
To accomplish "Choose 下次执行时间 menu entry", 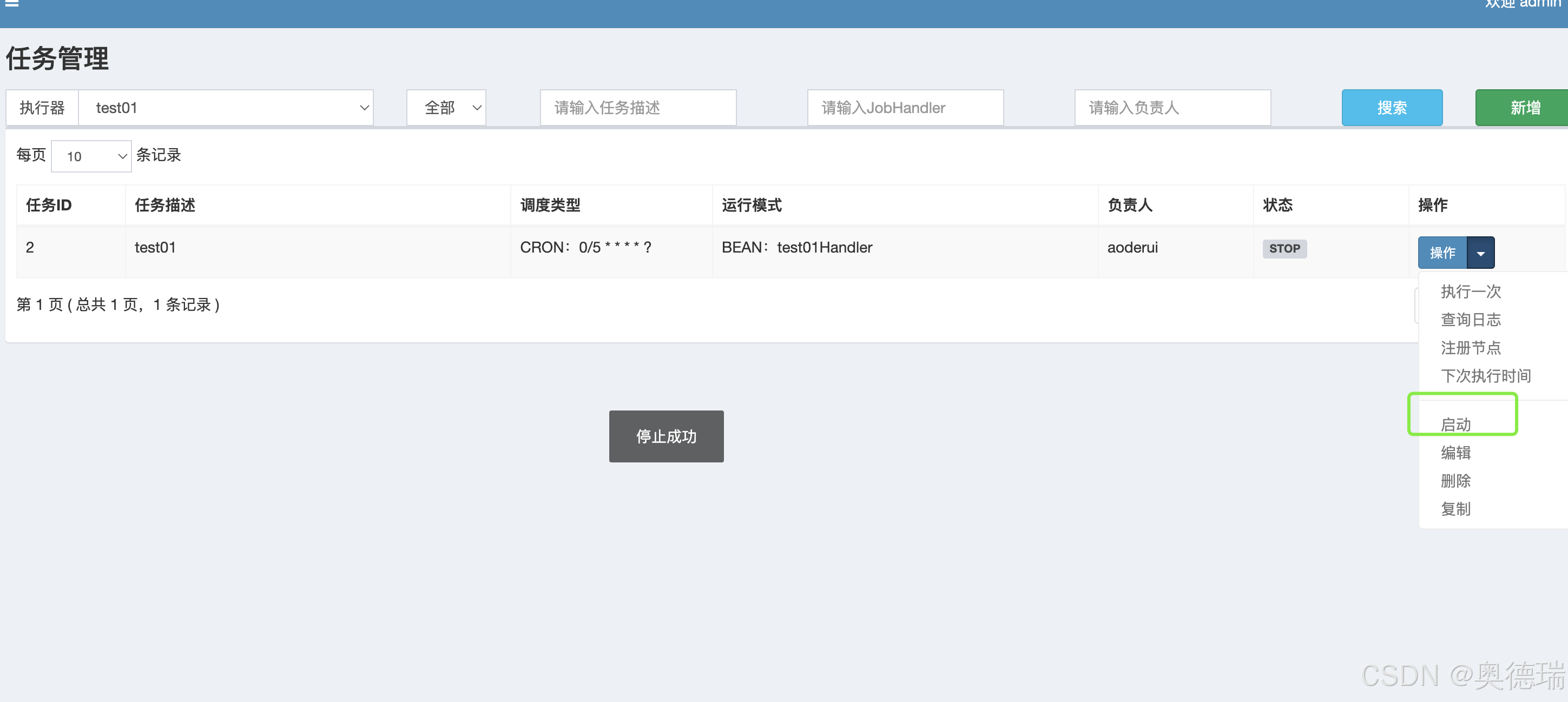I will [1485, 376].
